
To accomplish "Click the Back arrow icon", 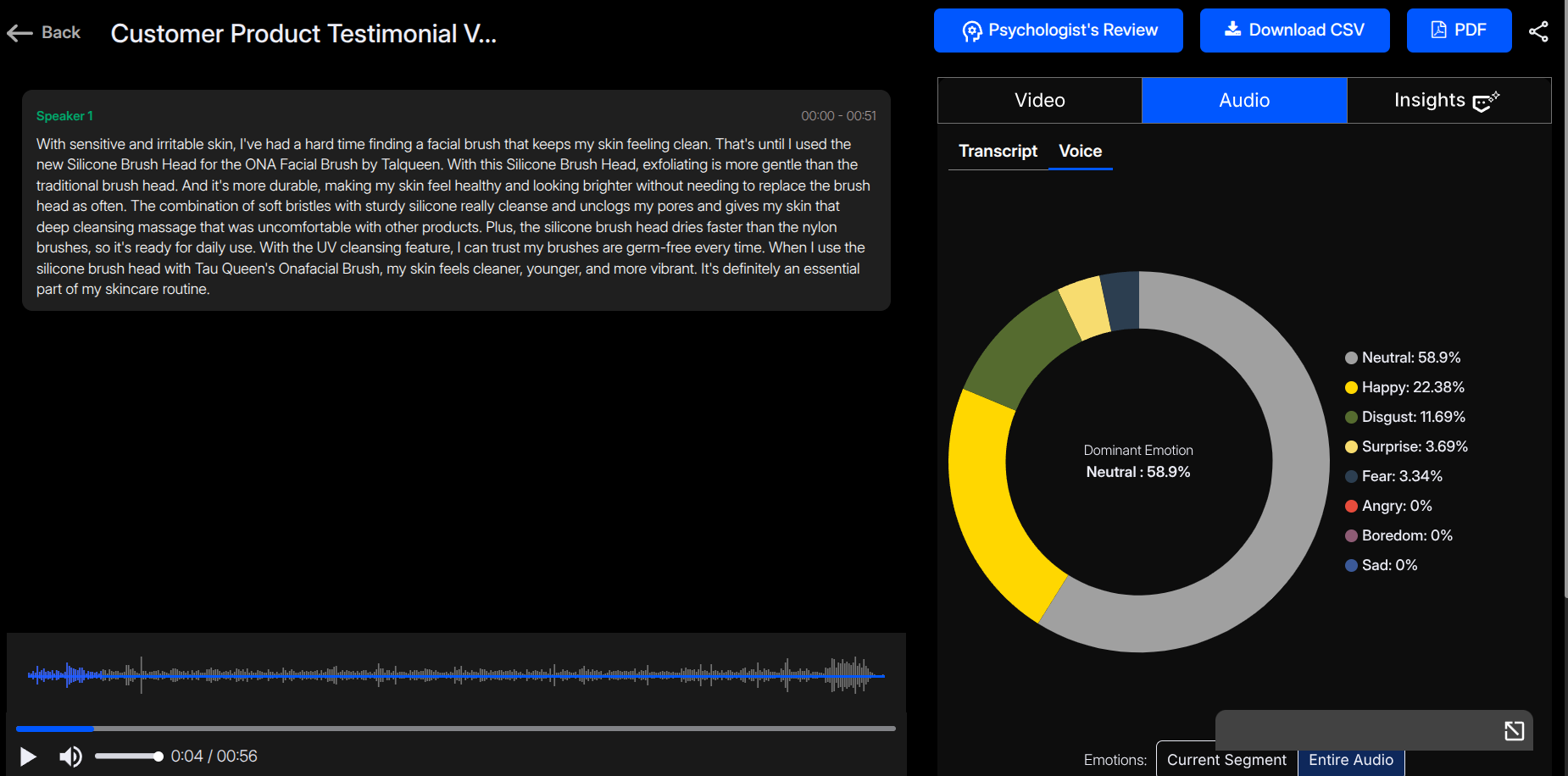I will tap(19, 33).
